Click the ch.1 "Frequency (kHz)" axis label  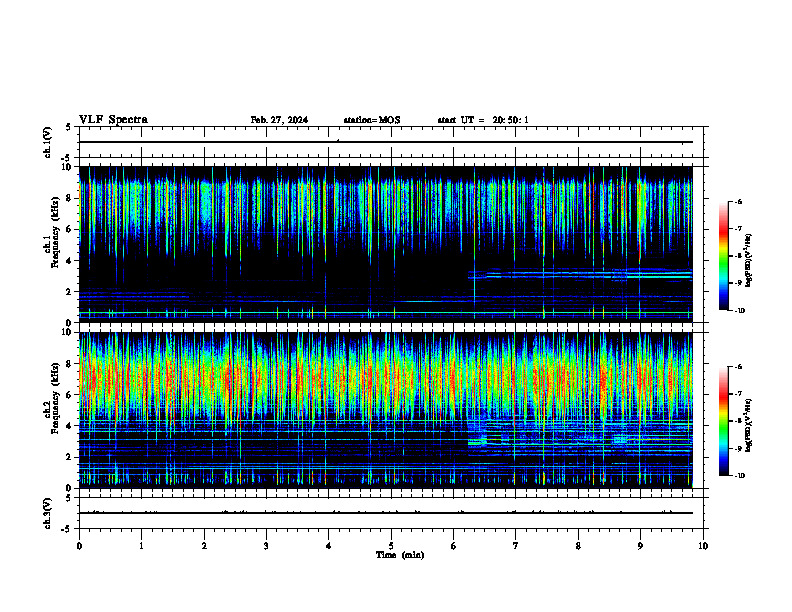click(x=55, y=232)
